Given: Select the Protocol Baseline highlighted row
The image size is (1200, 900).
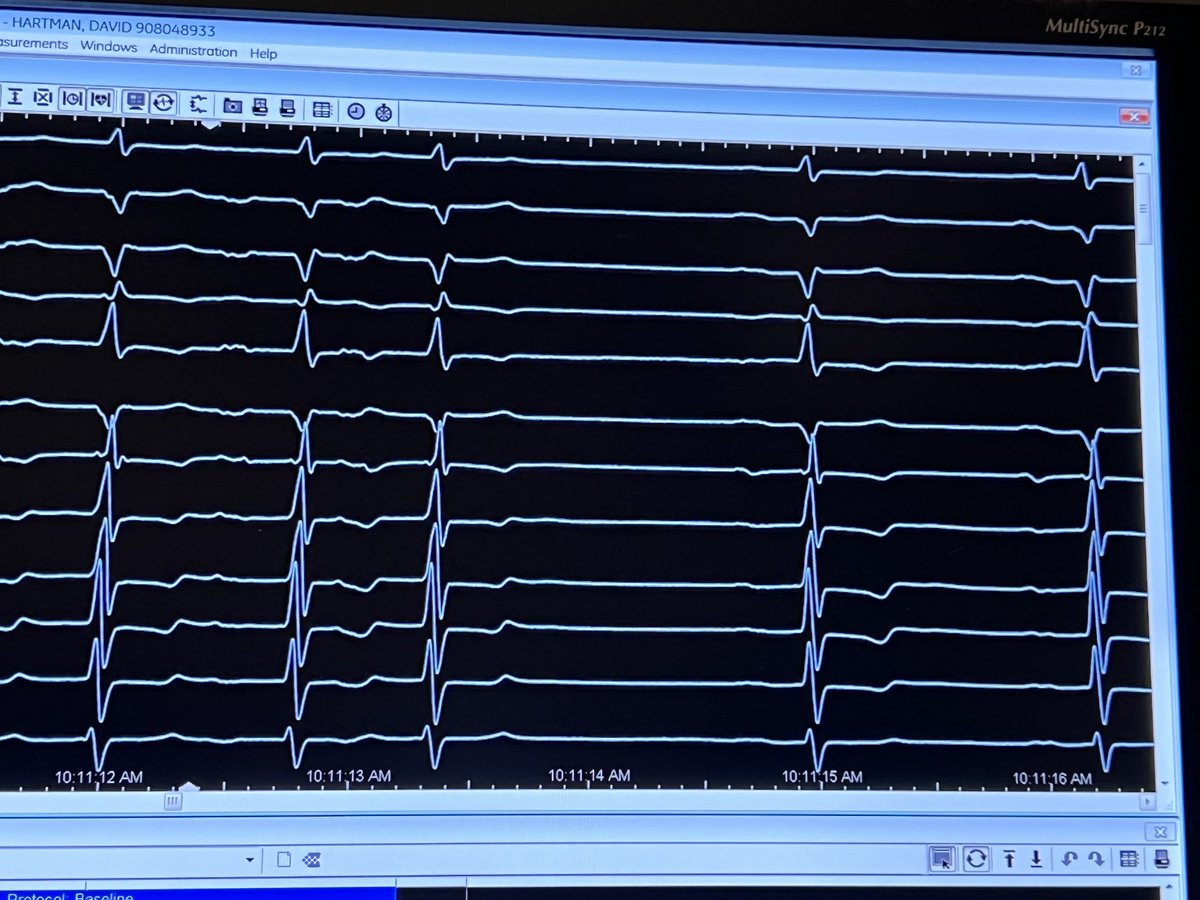Looking at the screenshot, I should [x=196, y=893].
